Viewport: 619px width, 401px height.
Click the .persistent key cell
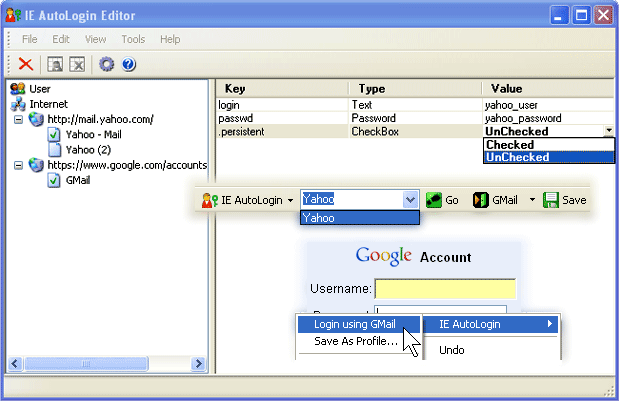pos(282,131)
